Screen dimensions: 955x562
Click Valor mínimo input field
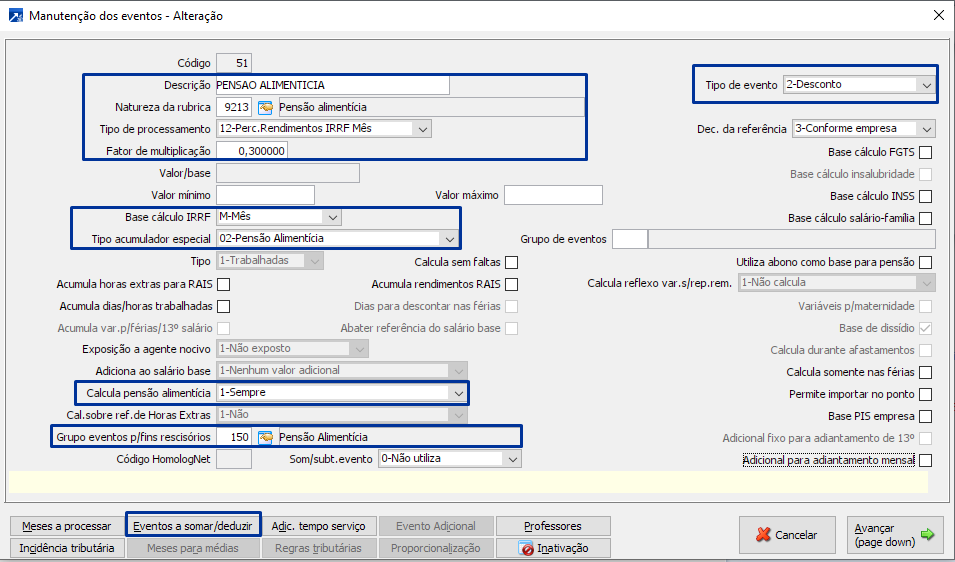pos(266,195)
